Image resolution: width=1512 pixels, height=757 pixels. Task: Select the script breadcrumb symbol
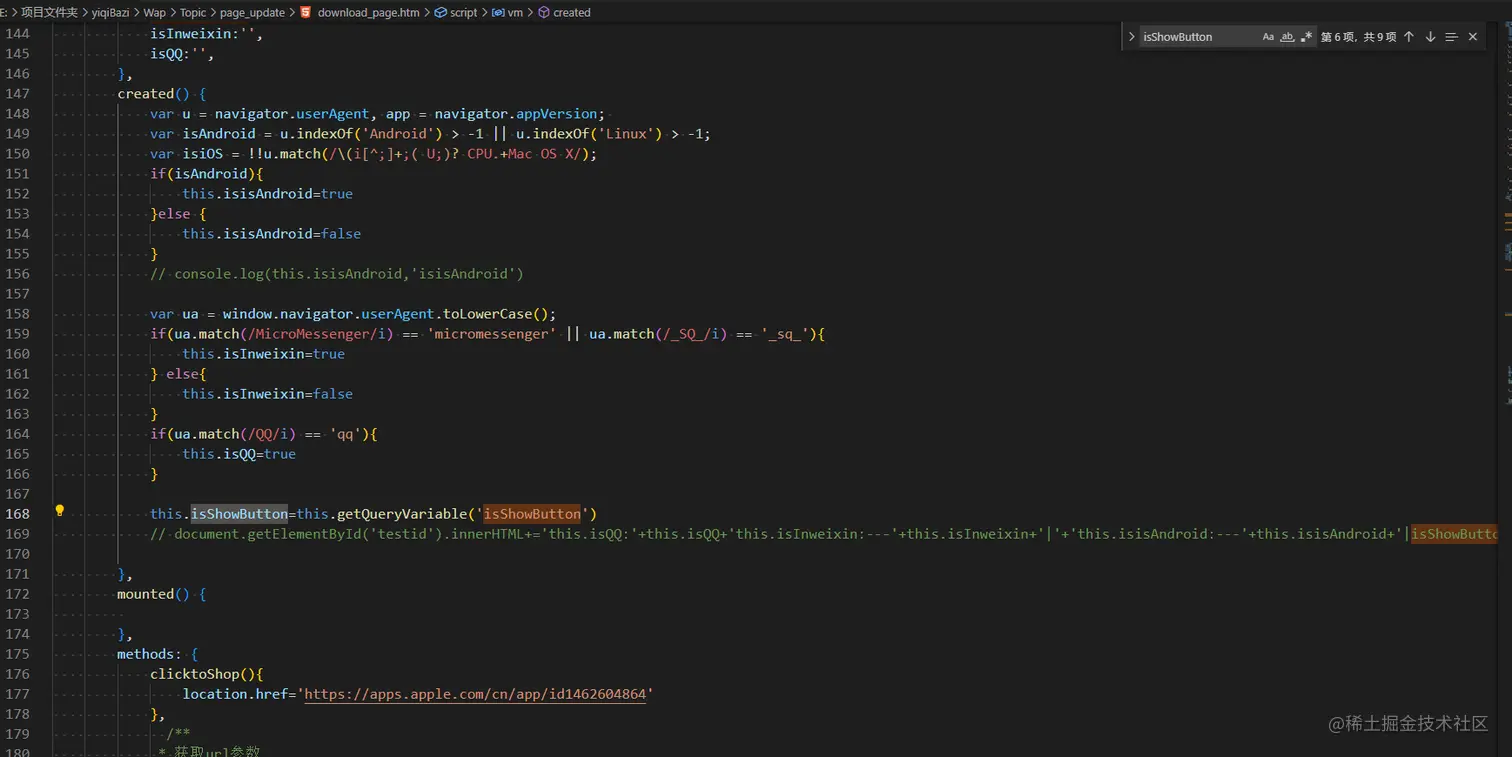pos(463,13)
